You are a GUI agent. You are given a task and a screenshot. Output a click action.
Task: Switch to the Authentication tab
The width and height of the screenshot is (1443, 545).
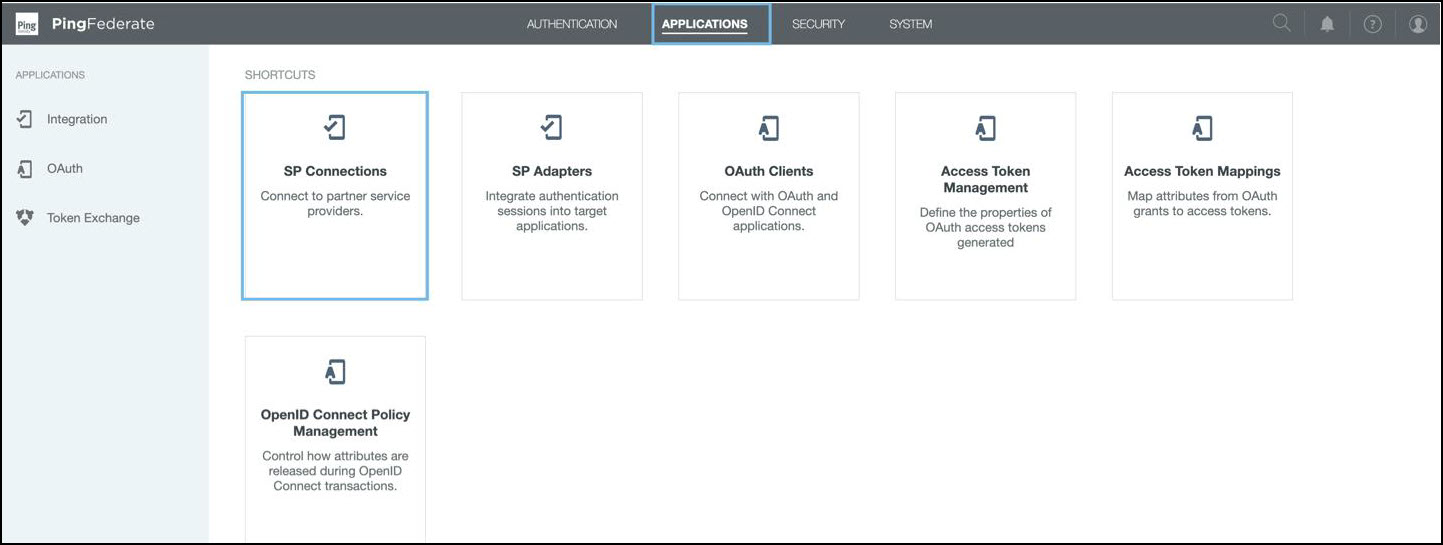pos(572,24)
